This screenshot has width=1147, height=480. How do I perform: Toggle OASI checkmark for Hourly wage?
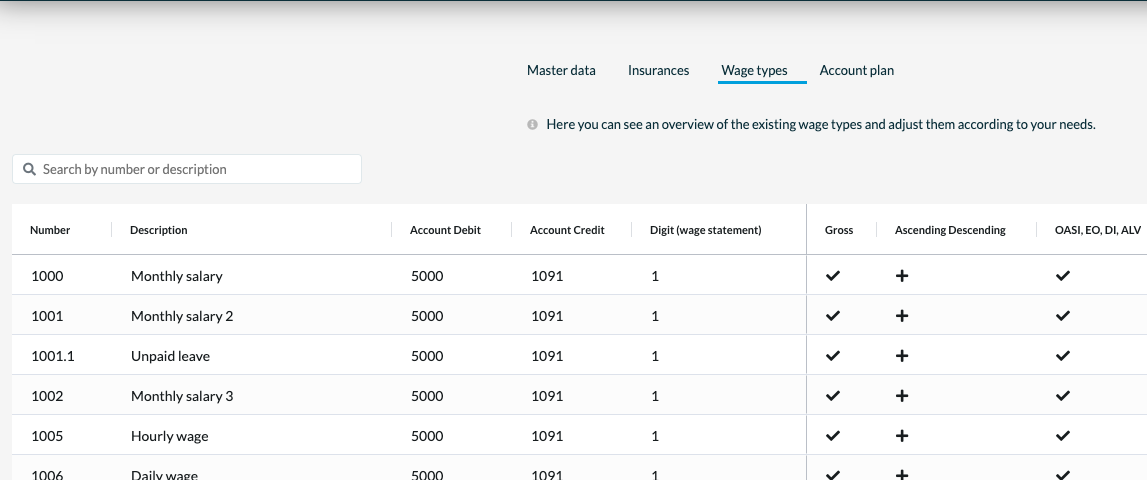pos(1063,436)
